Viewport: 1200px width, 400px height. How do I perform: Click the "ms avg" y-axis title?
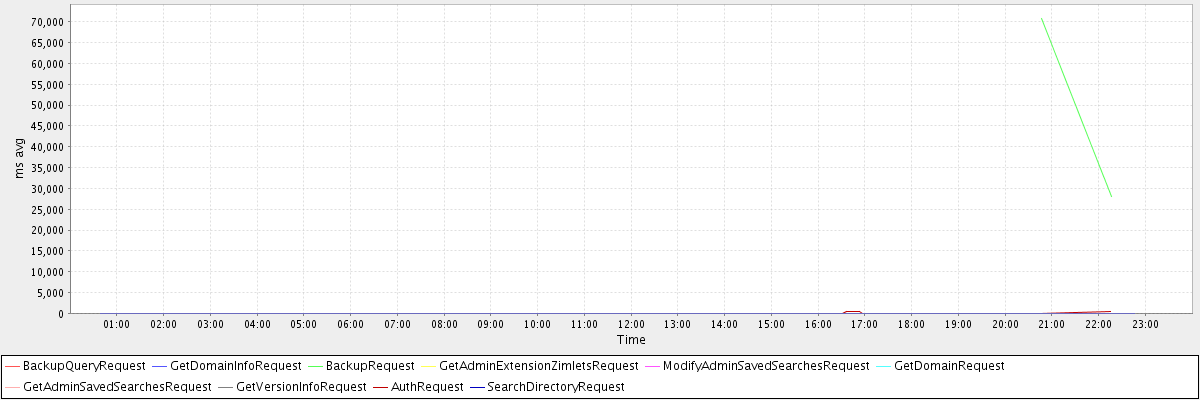point(21,158)
